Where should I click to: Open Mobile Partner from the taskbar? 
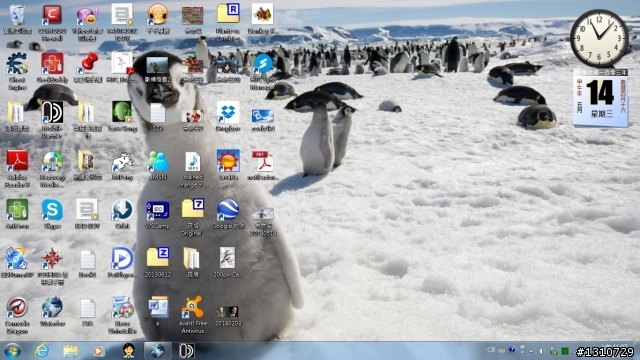click(x=187, y=351)
